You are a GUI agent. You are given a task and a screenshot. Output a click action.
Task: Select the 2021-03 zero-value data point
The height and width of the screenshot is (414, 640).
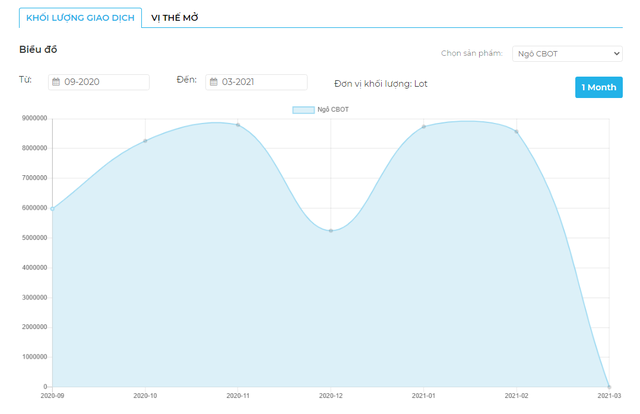[609, 386]
